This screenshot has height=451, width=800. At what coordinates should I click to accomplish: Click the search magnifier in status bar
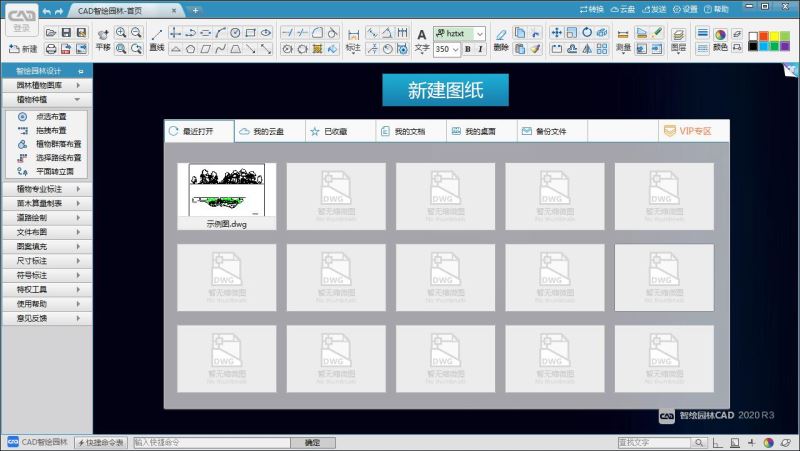tap(699, 442)
